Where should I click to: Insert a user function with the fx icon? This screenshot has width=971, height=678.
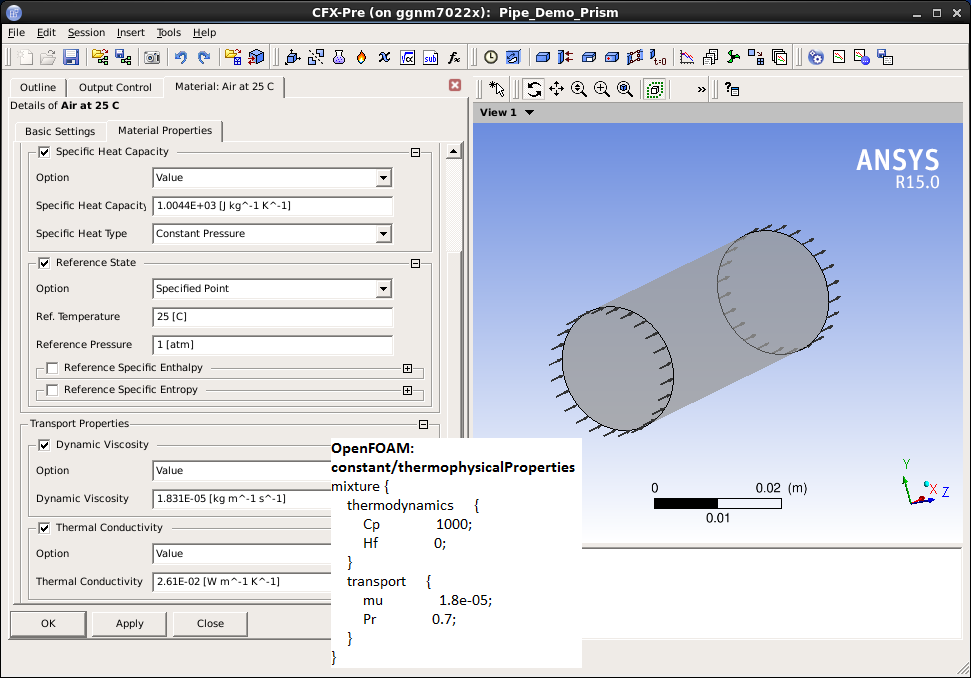click(x=454, y=58)
